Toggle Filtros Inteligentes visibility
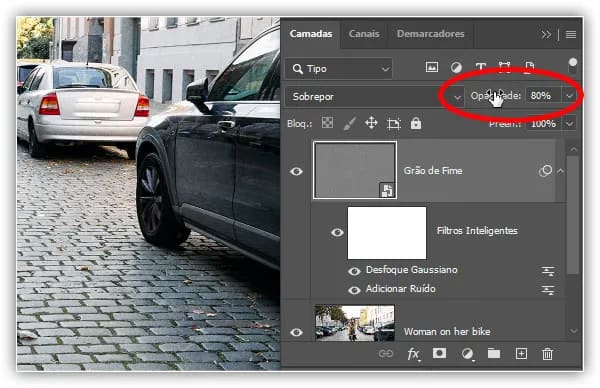This screenshot has height=388, width=600. tap(337, 232)
